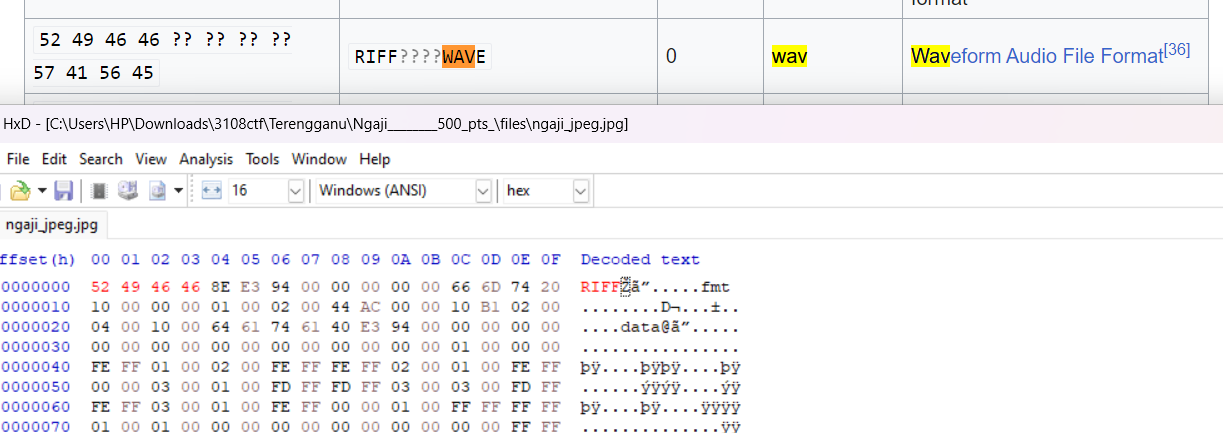Screen dimensions: 1223x433
Task: Click the first hex byte 52 at offset 00000000
Action: (x=100, y=287)
